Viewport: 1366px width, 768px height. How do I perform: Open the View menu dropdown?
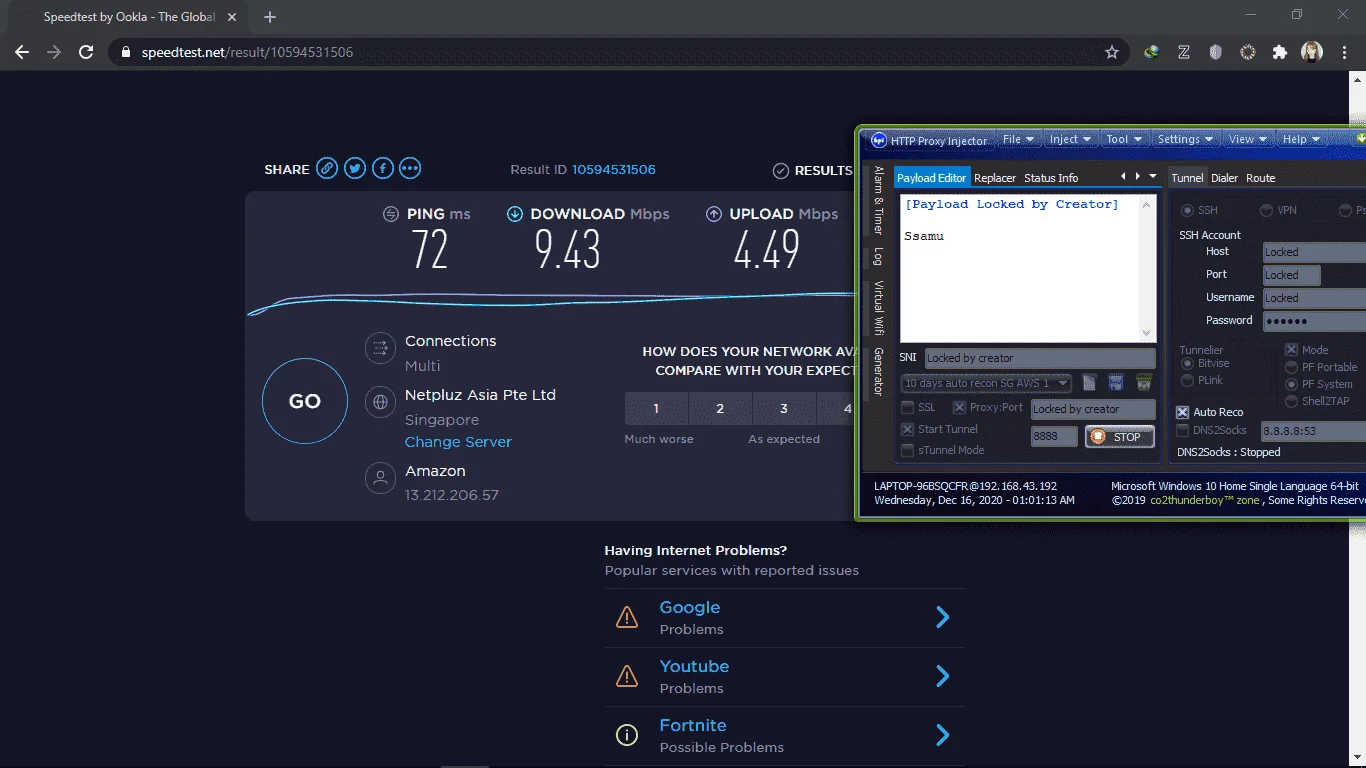tap(1248, 139)
